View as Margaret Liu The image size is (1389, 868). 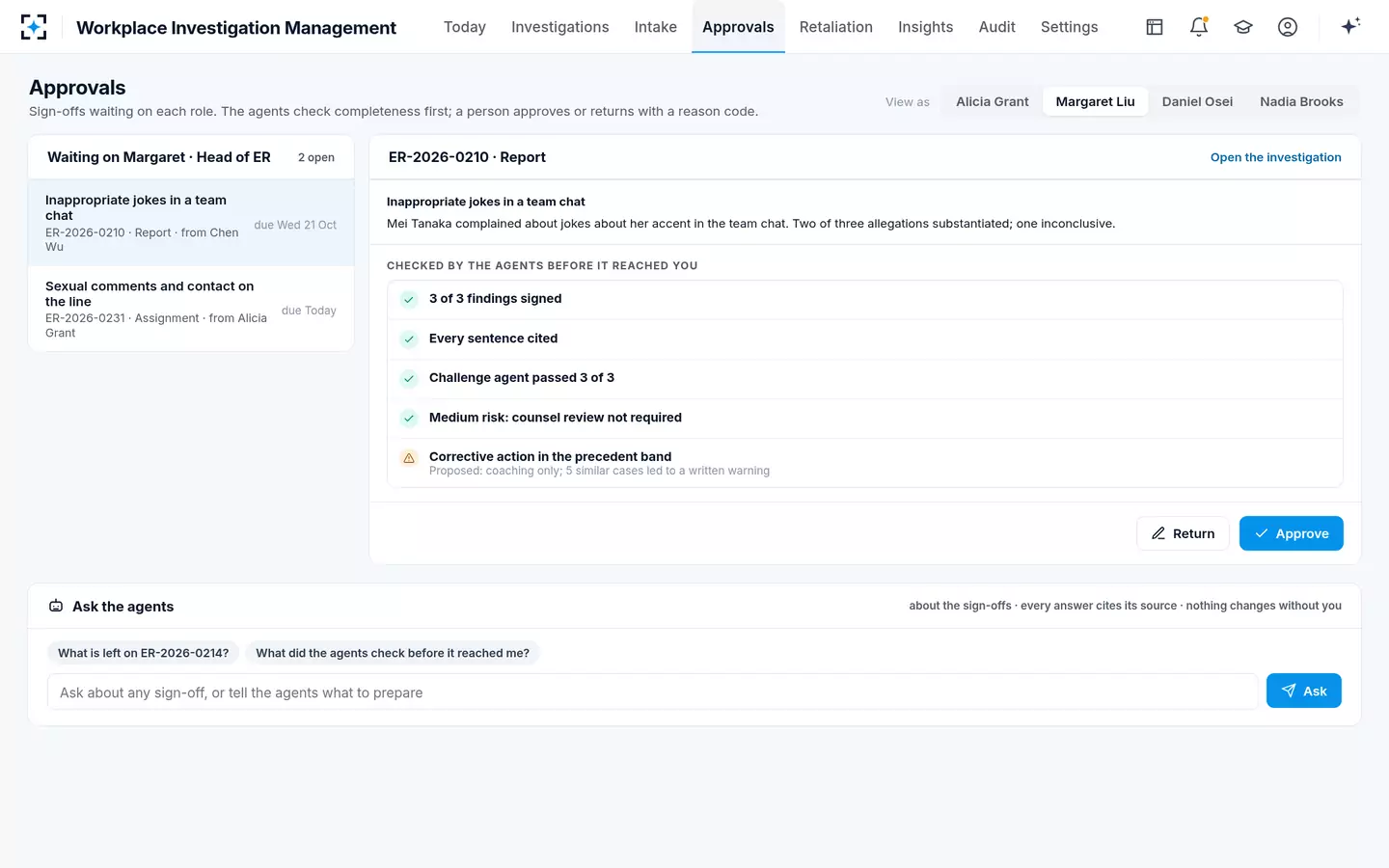pos(1096,101)
